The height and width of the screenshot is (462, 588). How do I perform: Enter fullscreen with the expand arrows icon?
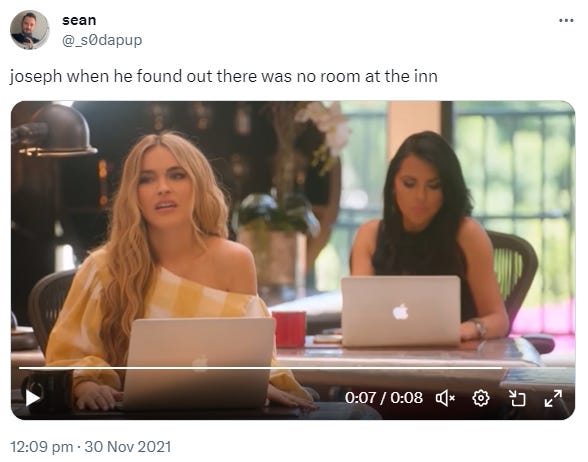[x=553, y=398]
